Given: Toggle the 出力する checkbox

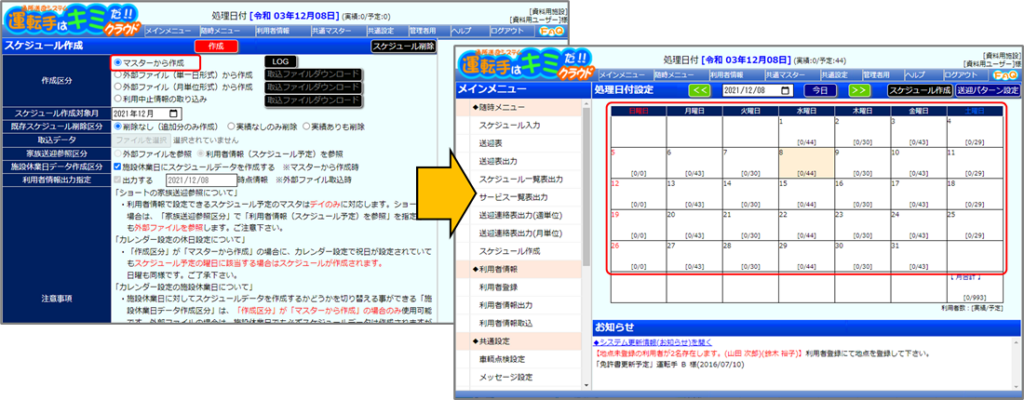Looking at the screenshot, I should (118, 180).
